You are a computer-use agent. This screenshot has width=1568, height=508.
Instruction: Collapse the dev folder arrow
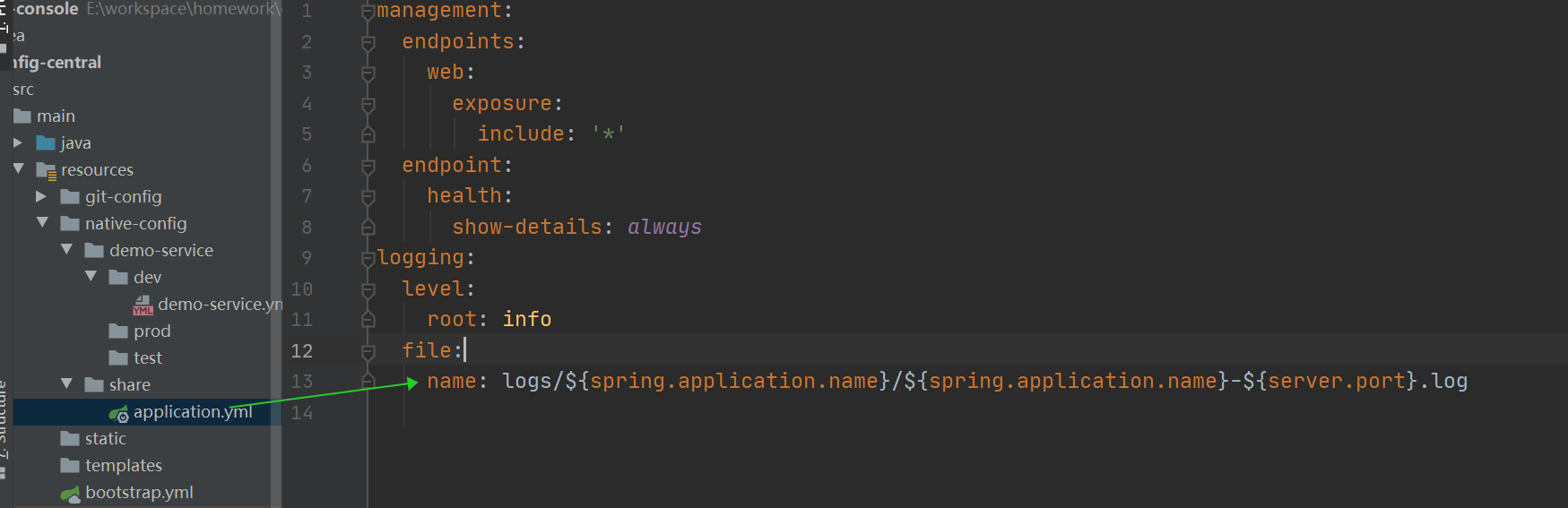point(91,276)
